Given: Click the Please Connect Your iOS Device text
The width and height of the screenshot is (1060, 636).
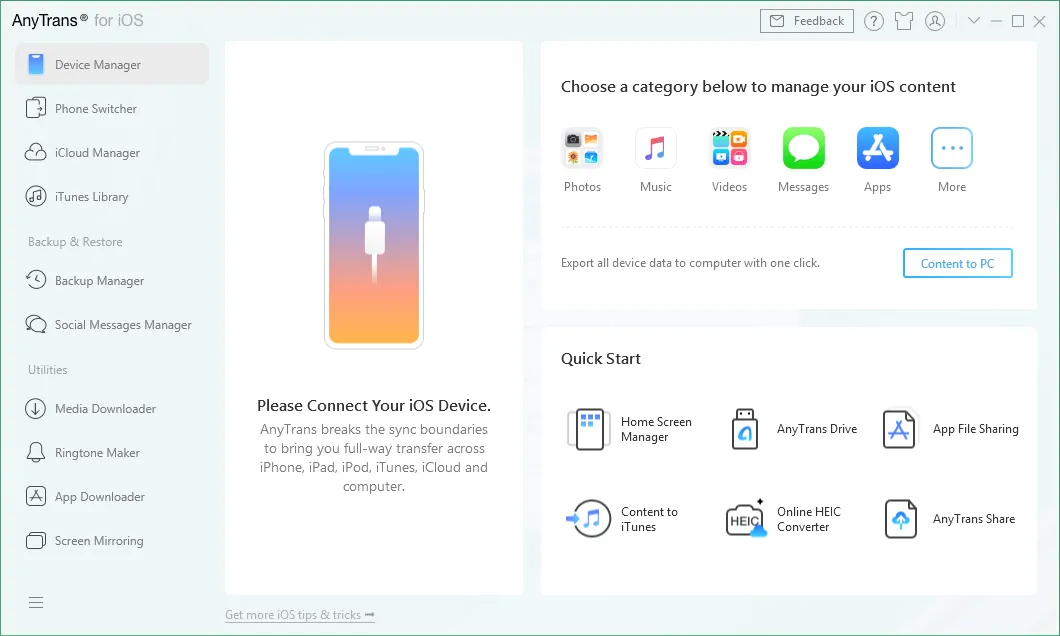Looking at the screenshot, I should (374, 406).
